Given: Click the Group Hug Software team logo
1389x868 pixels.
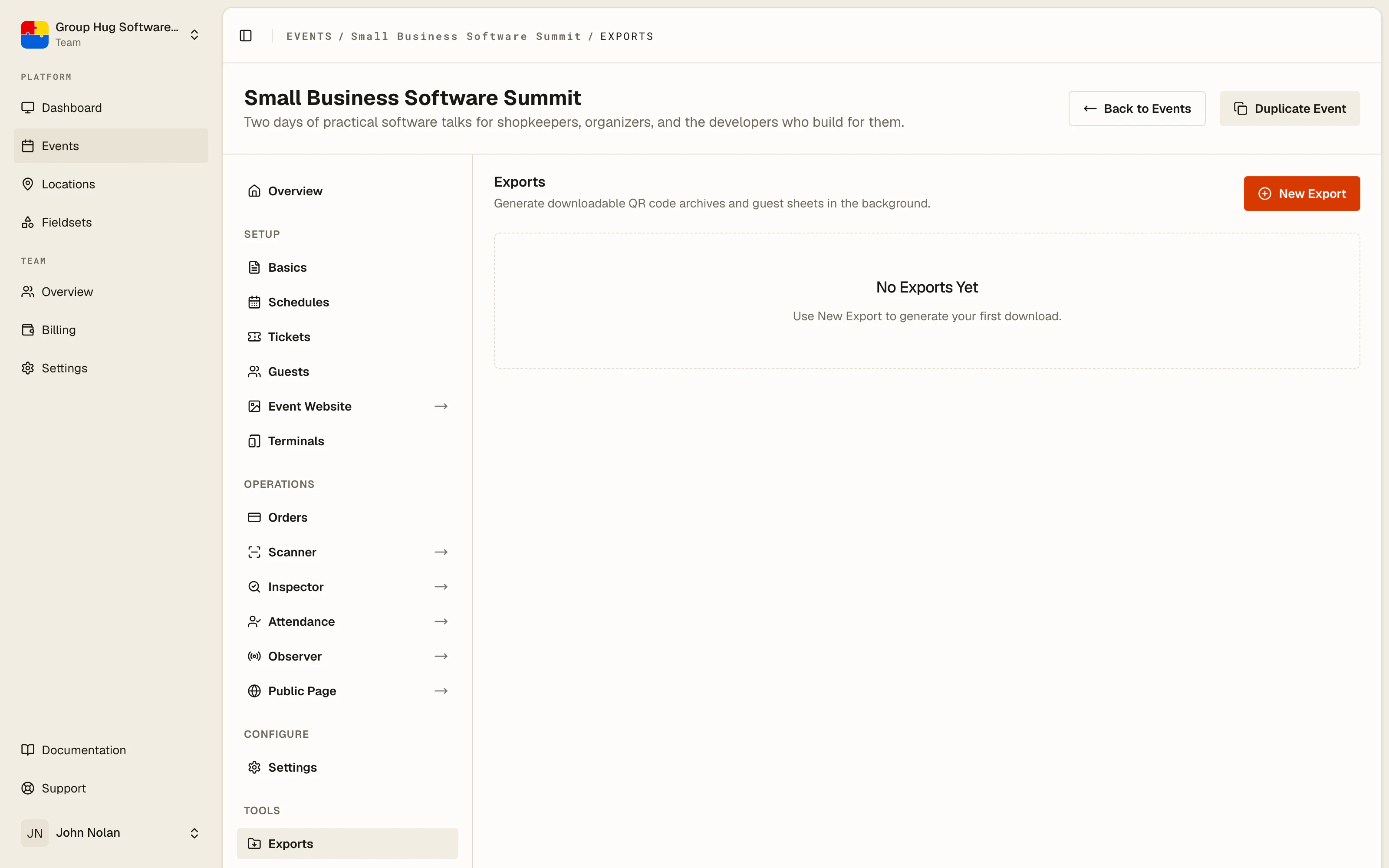Looking at the screenshot, I should (x=34, y=34).
